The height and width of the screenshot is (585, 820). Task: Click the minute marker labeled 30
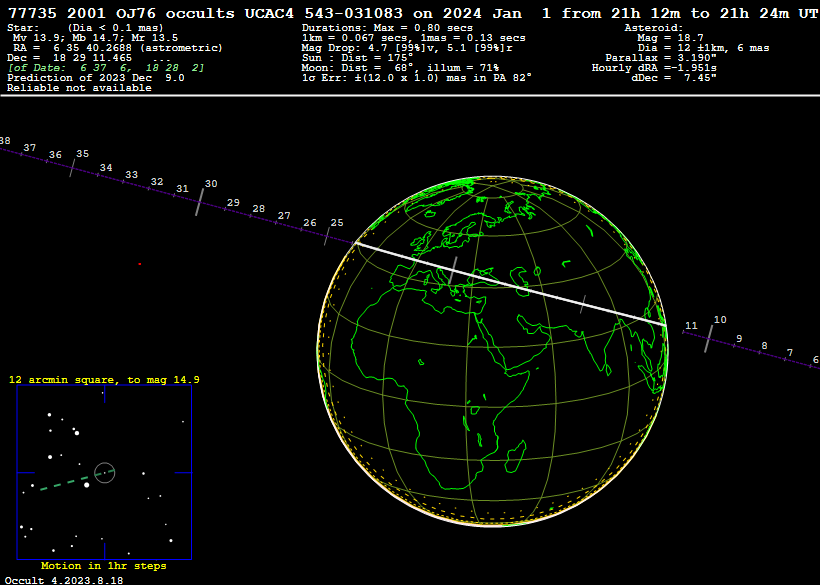(x=211, y=183)
